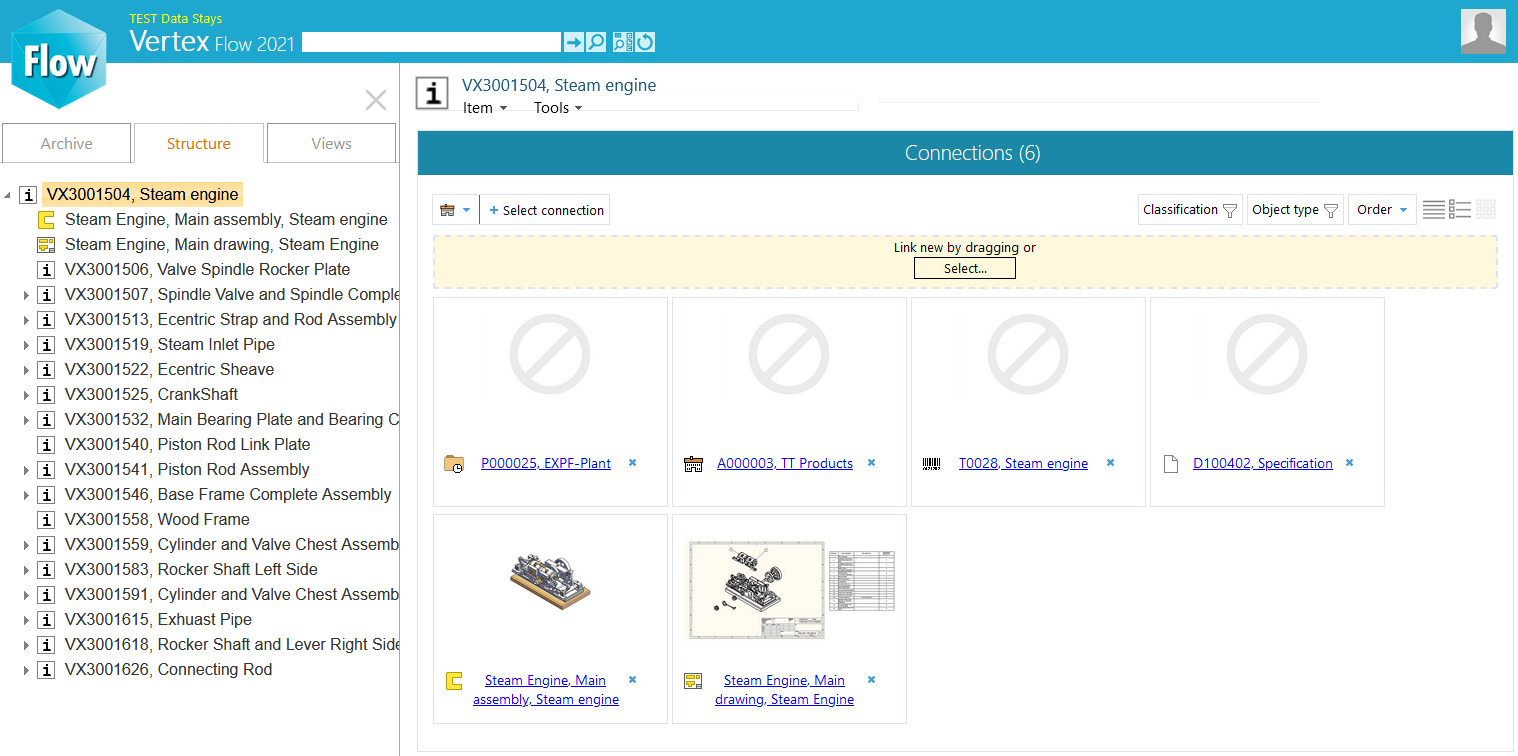The image size is (1518, 756).
Task: Click the arrow search submit icon
Action: (572, 41)
